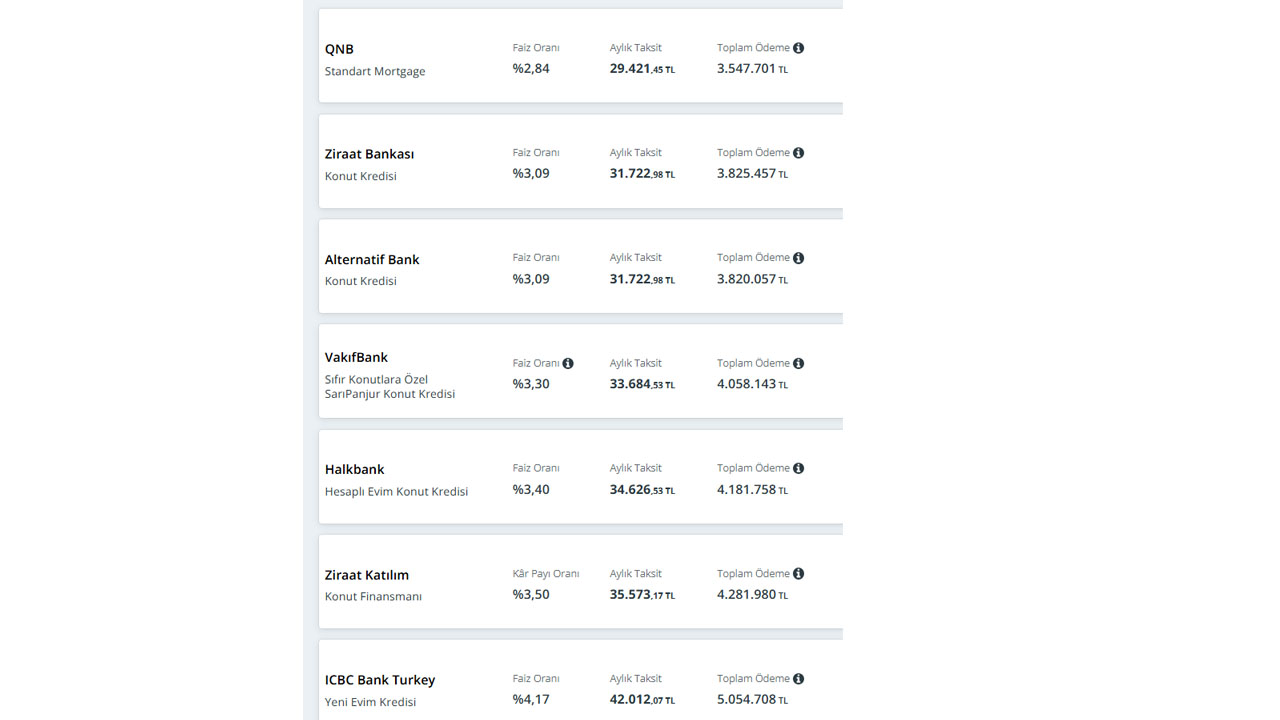Click Ziraat Katılım Konut Finansmanı product name
Screen dimensions: 1280x720
coord(373,597)
